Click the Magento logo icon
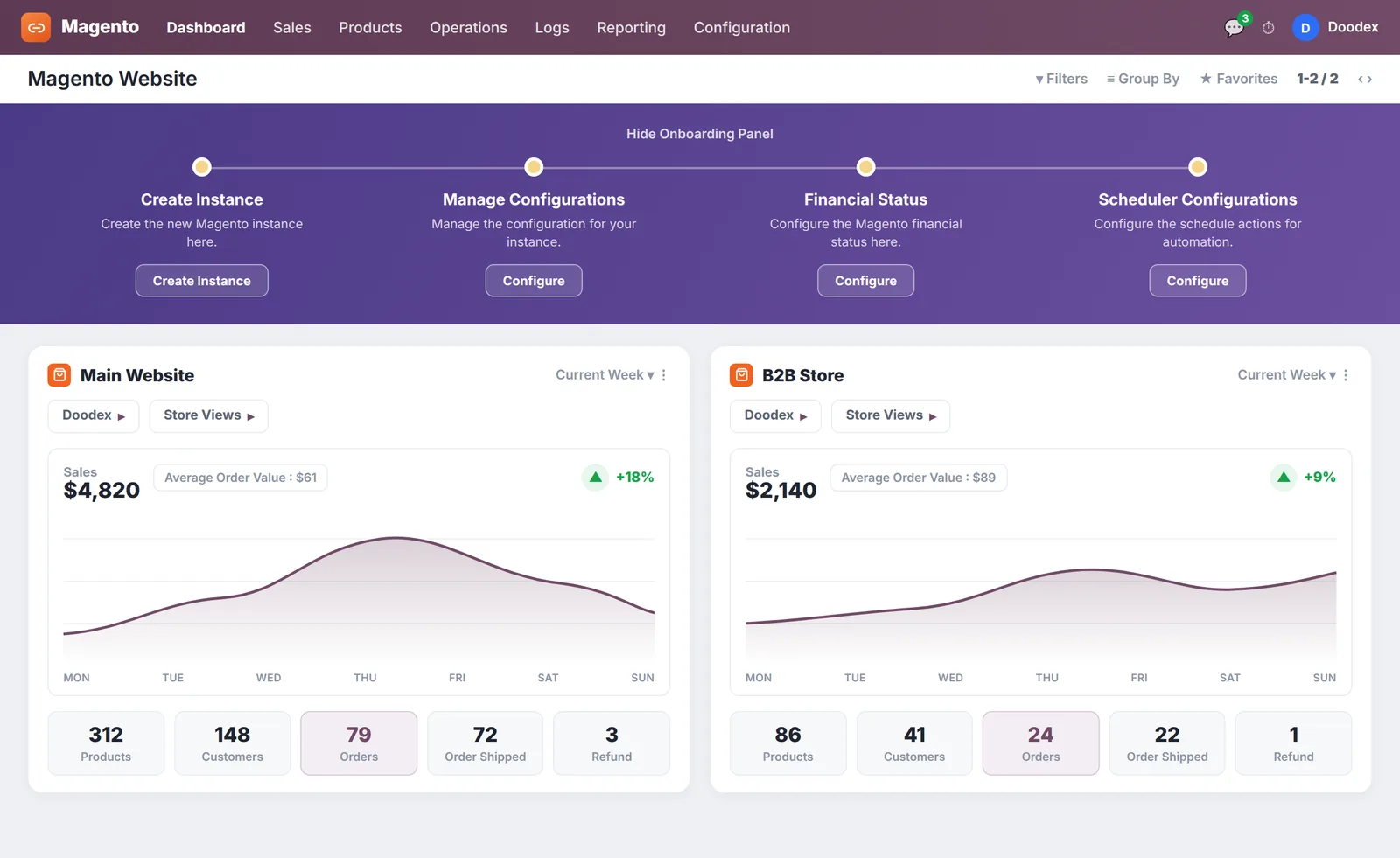The height and width of the screenshot is (858, 1400). (36, 27)
